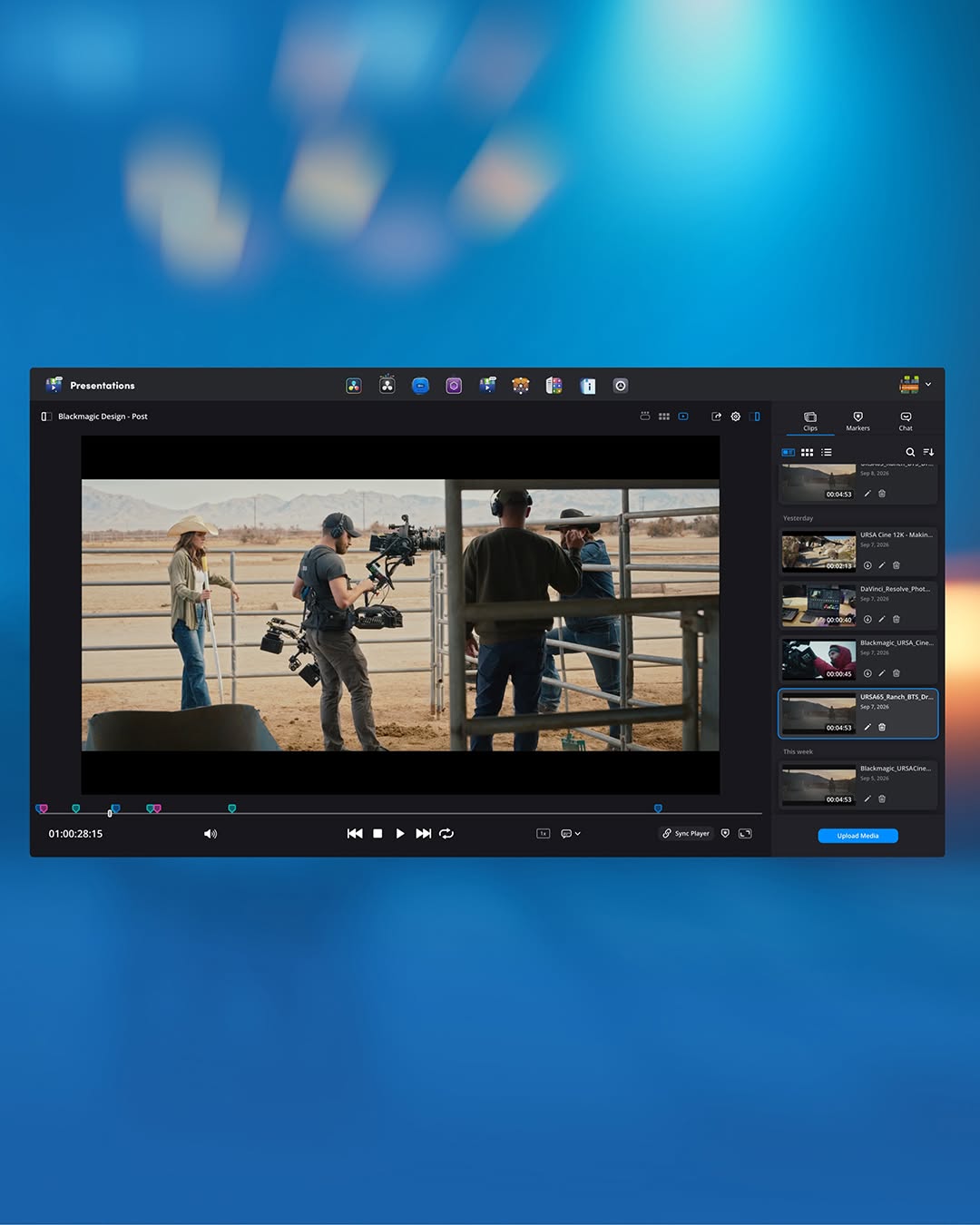
Task: Play the video
Action: click(400, 833)
